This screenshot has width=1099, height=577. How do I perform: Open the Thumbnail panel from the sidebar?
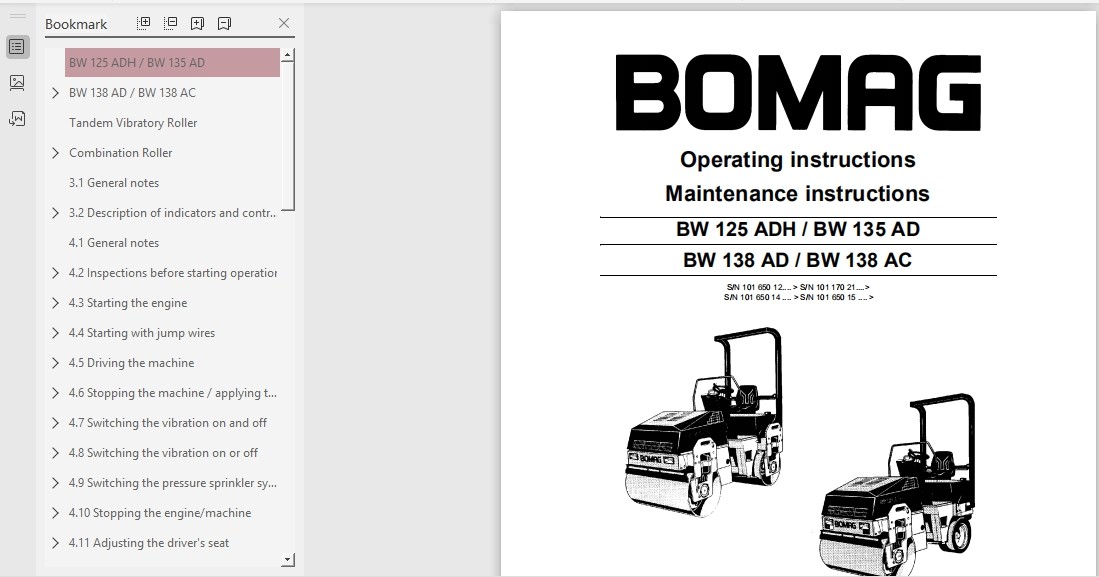pyautogui.click(x=17, y=83)
